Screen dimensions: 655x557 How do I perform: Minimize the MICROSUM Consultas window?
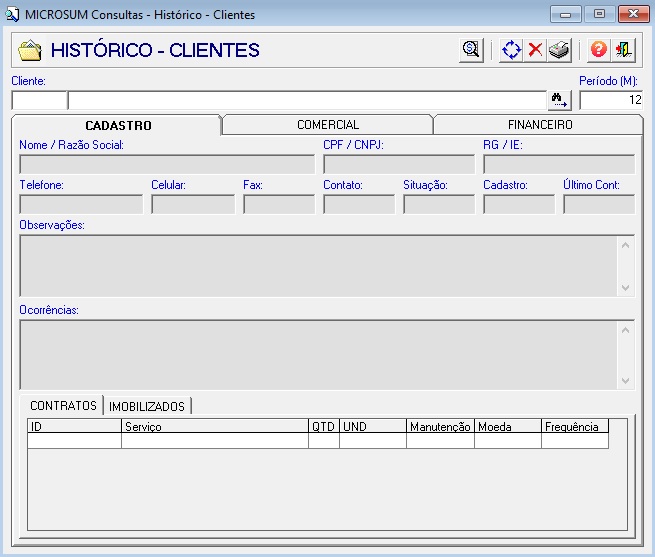point(566,15)
